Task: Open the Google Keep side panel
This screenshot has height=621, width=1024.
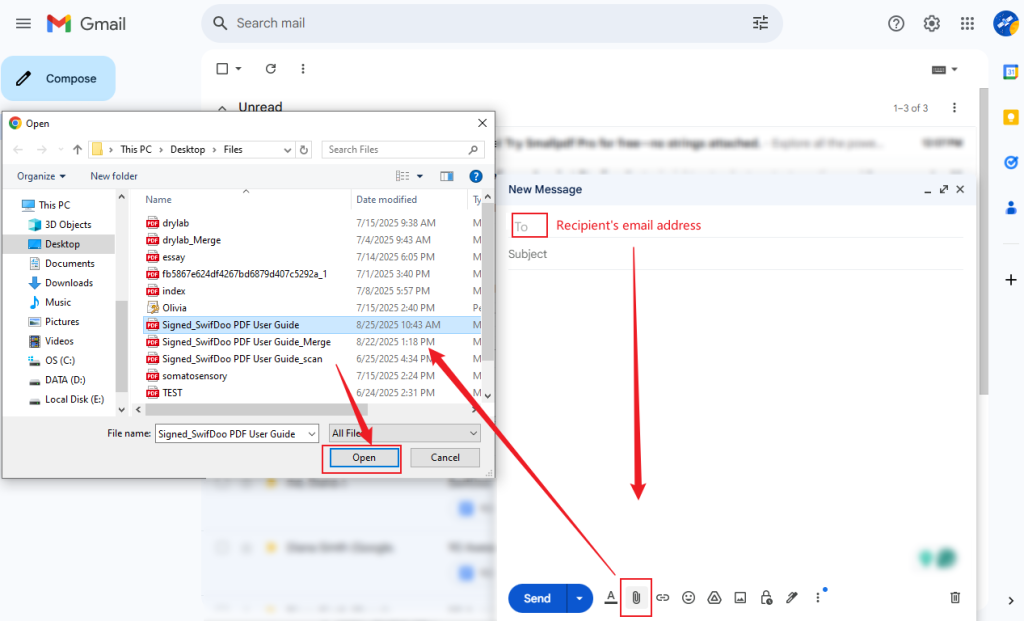Action: point(1010,117)
